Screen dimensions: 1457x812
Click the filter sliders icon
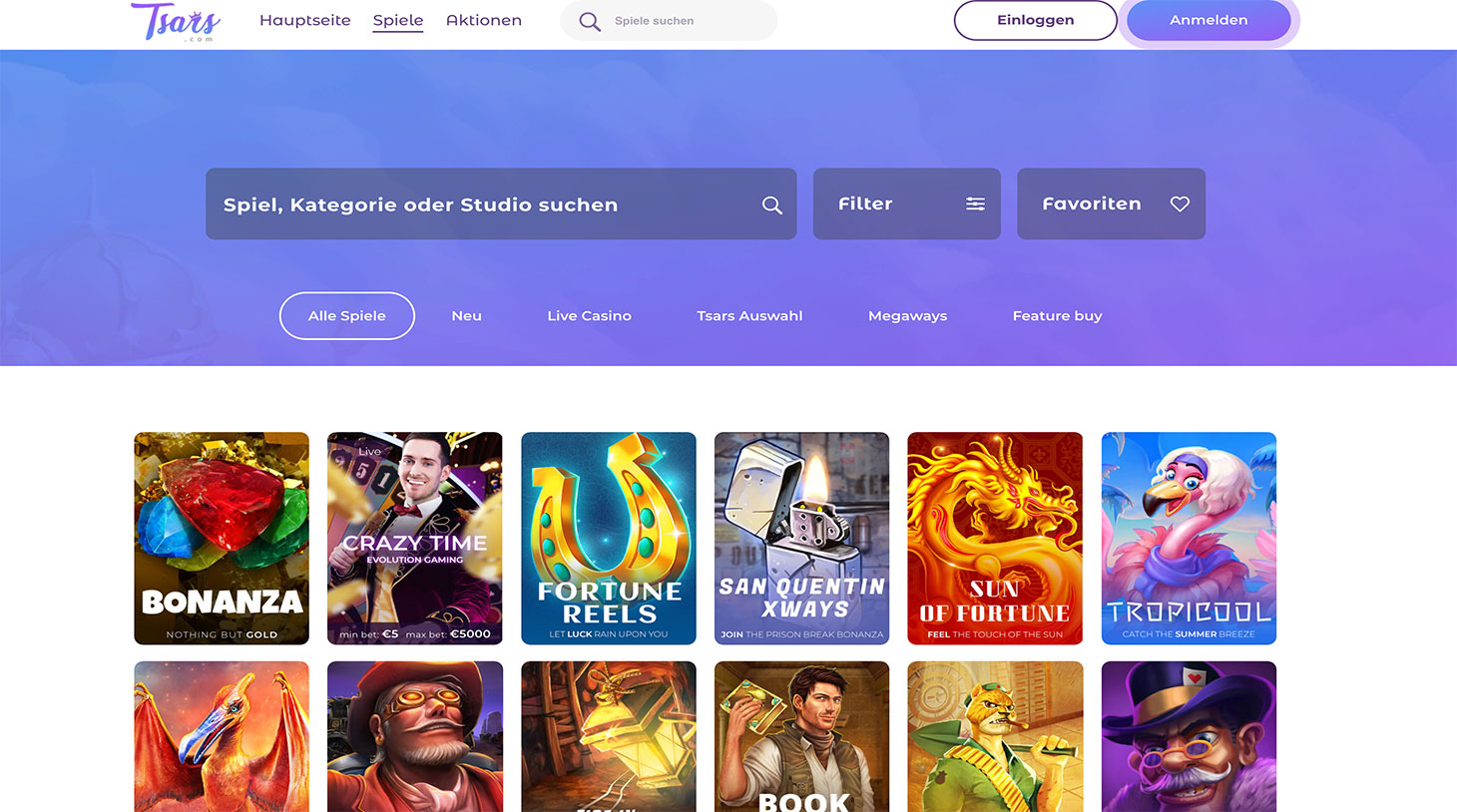(975, 203)
